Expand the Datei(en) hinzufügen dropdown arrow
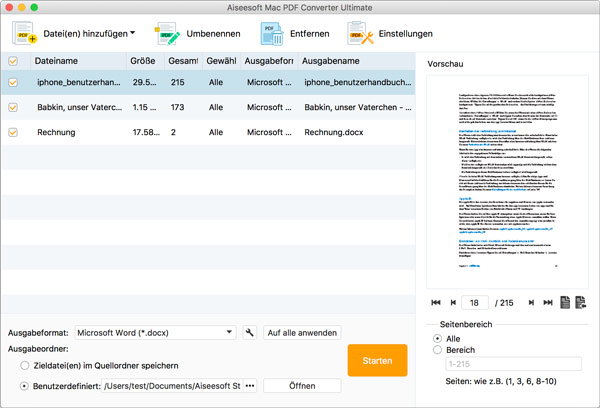The image size is (600, 408). pyautogui.click(x=134, y=33)
